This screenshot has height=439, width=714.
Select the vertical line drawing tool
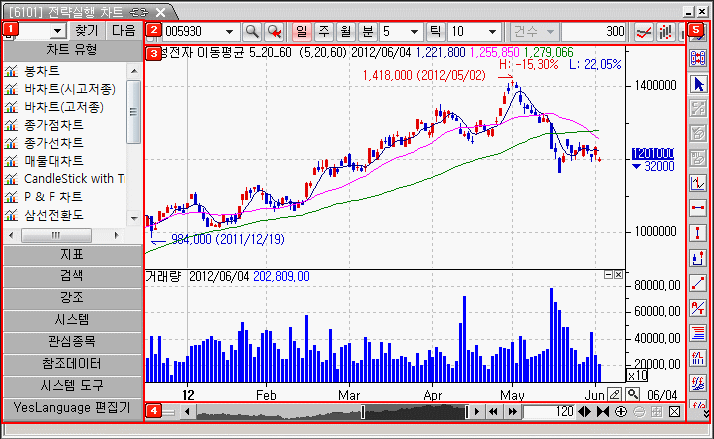[699, 232]
